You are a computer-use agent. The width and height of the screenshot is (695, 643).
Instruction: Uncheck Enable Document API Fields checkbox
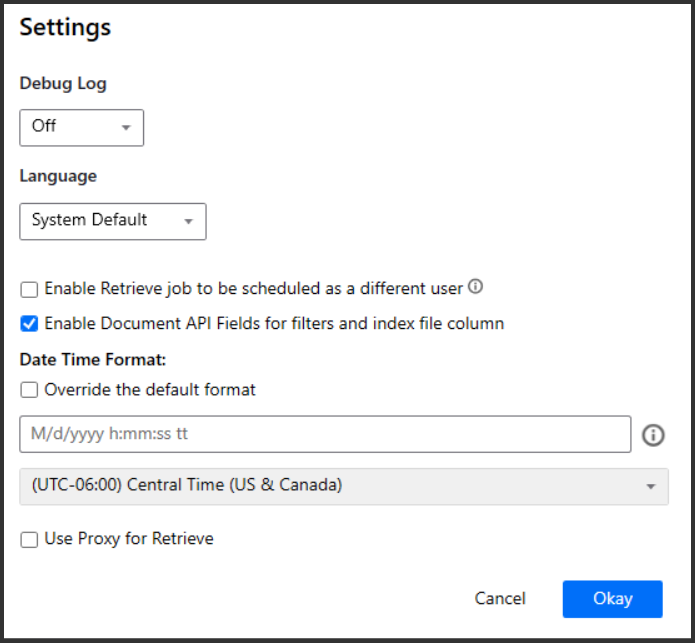[30, 324]
